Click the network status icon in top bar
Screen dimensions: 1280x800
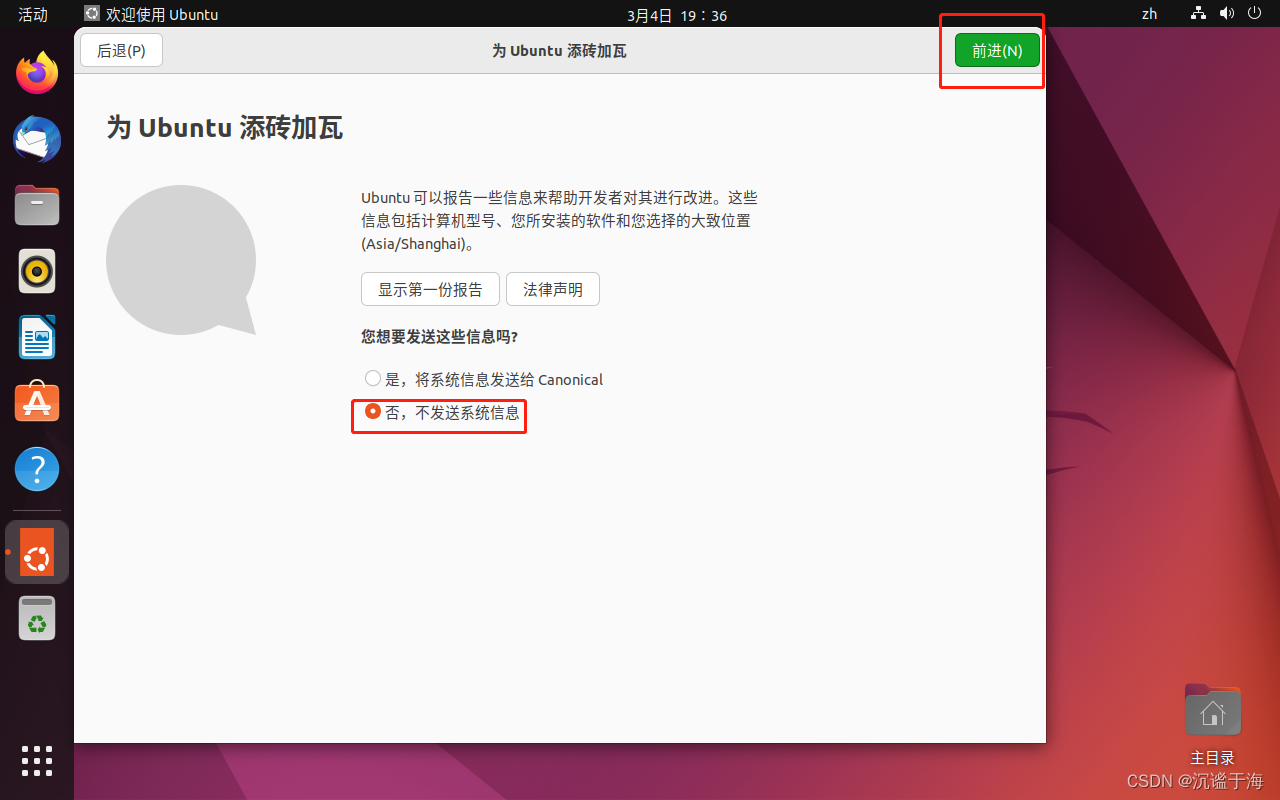tap(1199, 14)
